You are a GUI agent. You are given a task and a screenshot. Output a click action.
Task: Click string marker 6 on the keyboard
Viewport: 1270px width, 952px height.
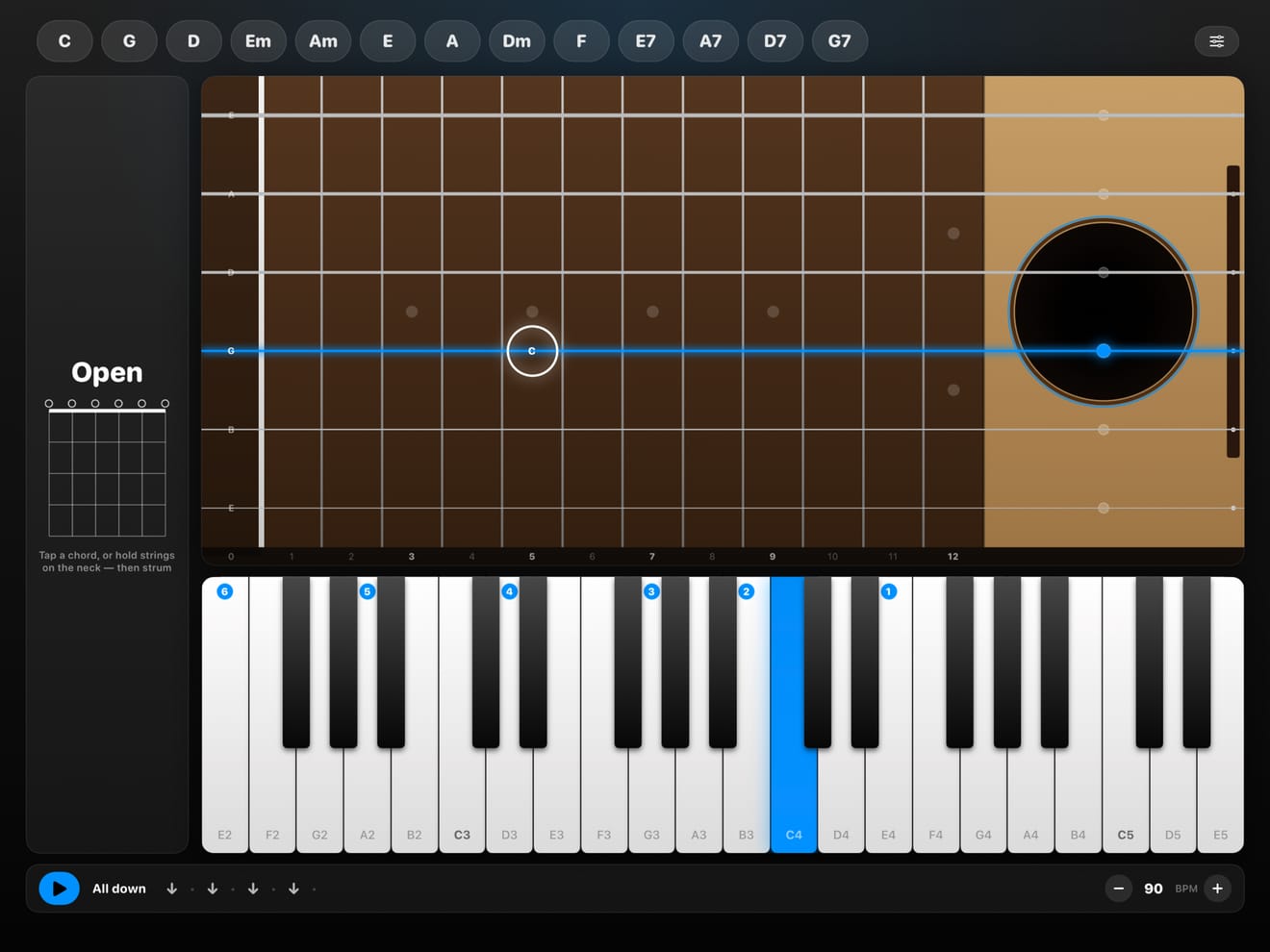225,591
